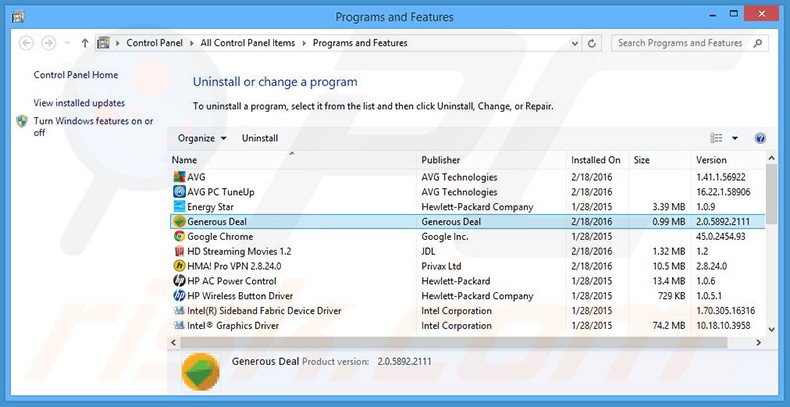
Task: Click the vertical scrollbar thumb
Action: pos(771,194)
